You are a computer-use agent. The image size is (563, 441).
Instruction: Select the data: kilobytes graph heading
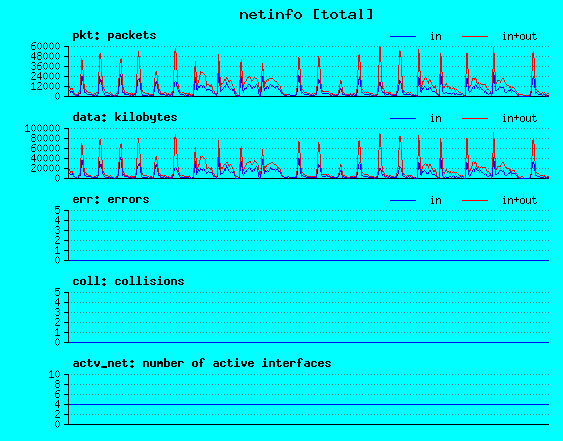[125, 117]
